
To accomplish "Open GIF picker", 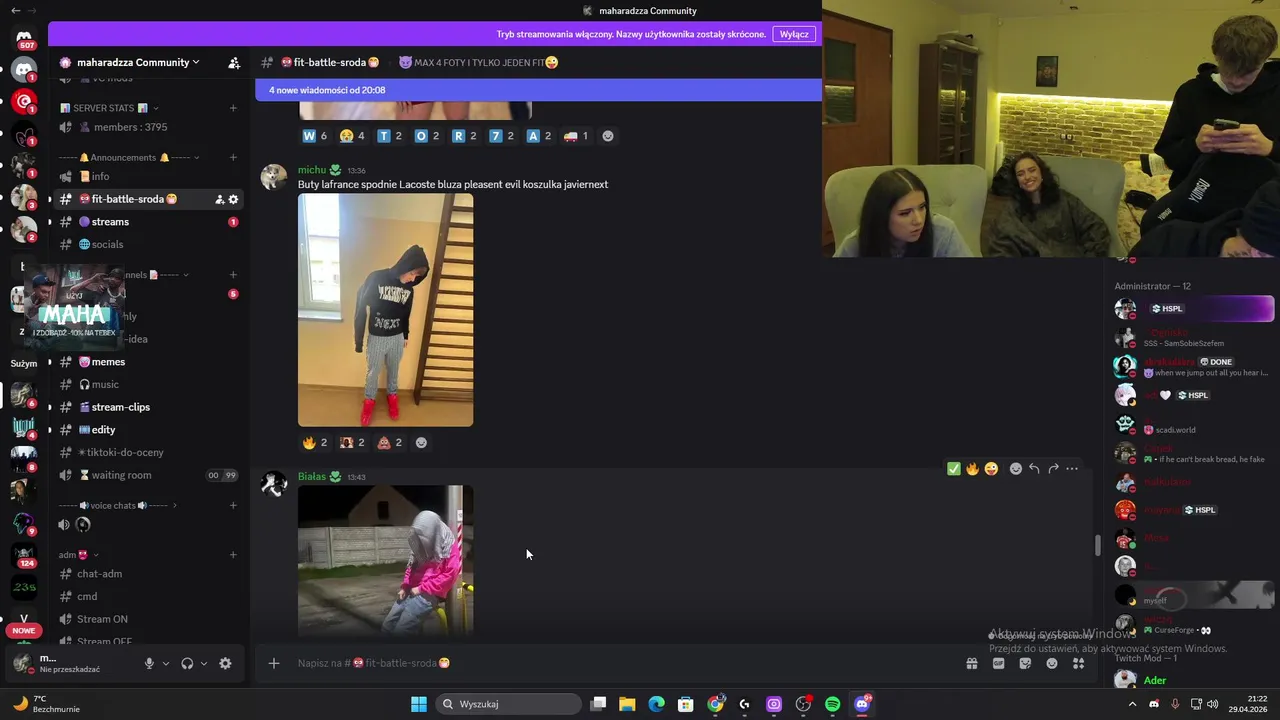I will point(998,663).
